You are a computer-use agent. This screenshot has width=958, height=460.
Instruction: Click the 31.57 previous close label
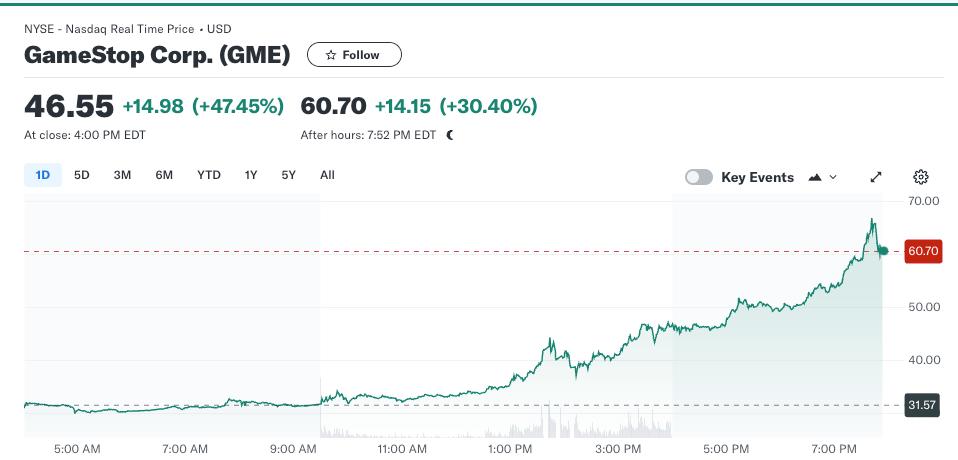pos(922,405)
